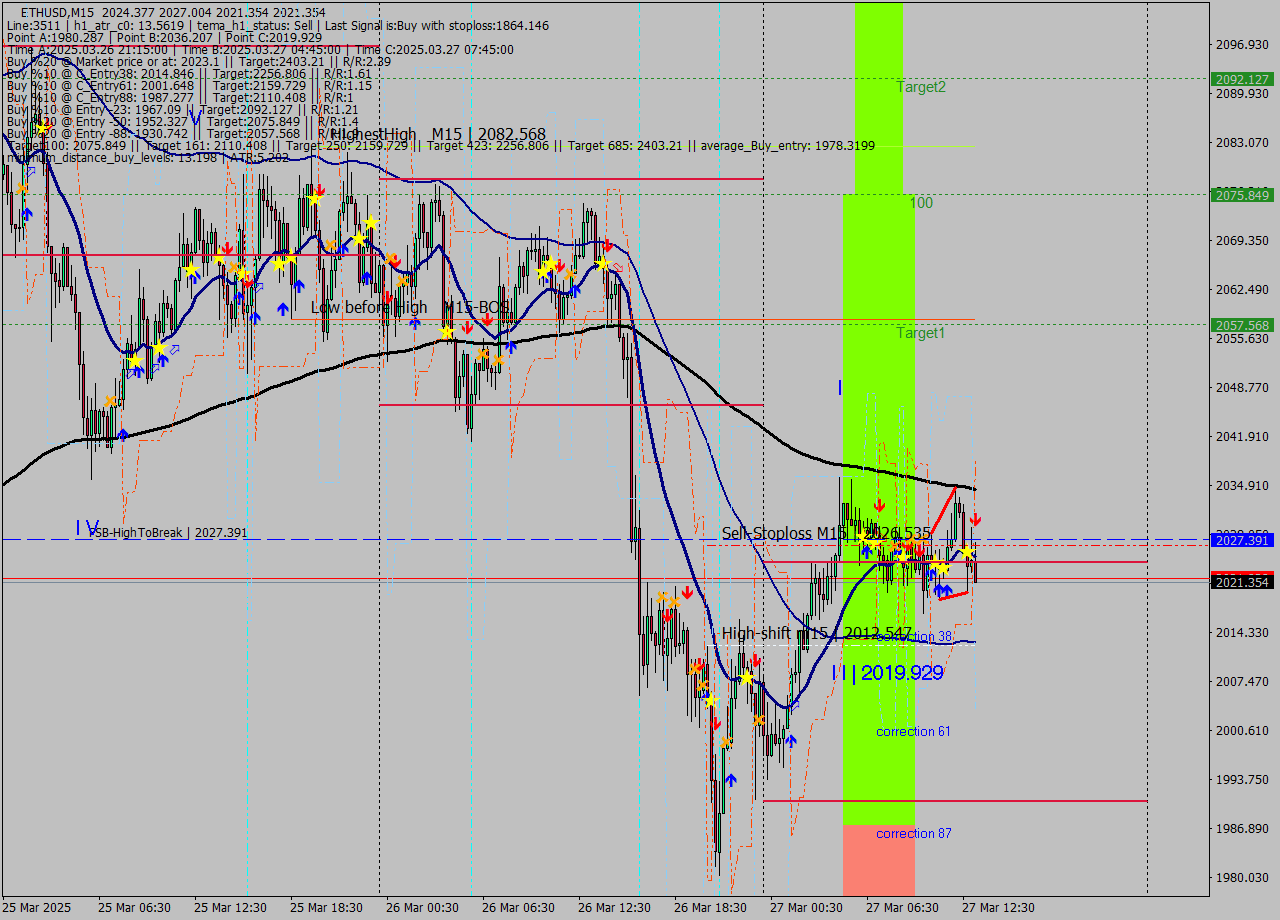This screenshot has height=920, width=1280.
Task: Click the '26 Mar 12:30' time axis label
Action: pos(615,907)
